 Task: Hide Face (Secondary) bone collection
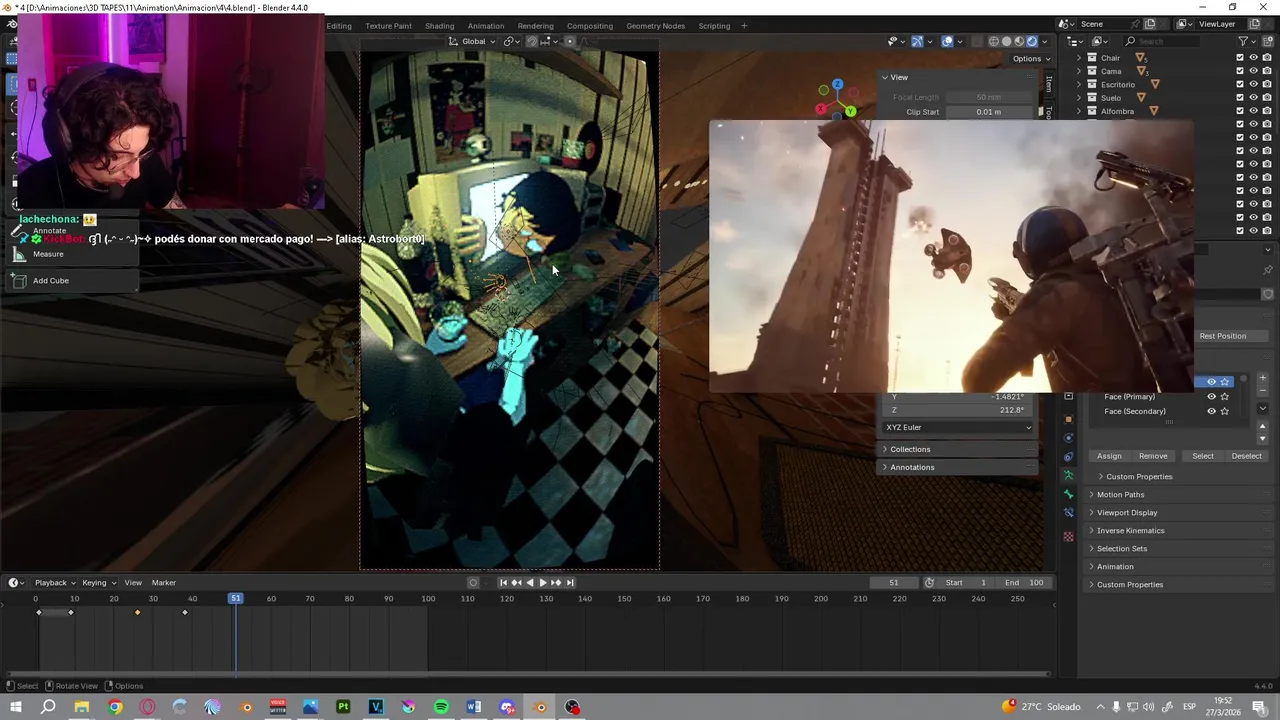tap(1211, 411)
